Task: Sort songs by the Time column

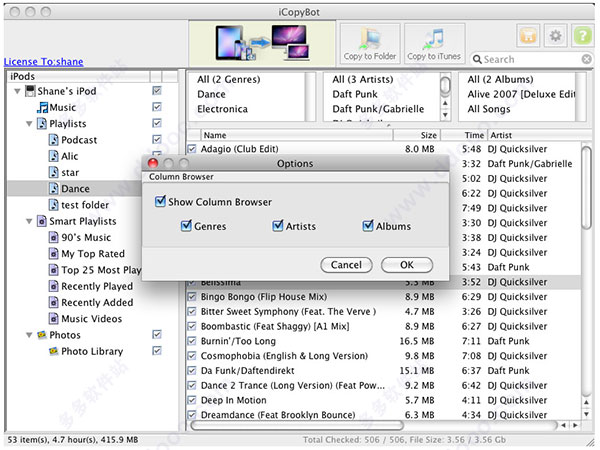Action: click(464, 135)
